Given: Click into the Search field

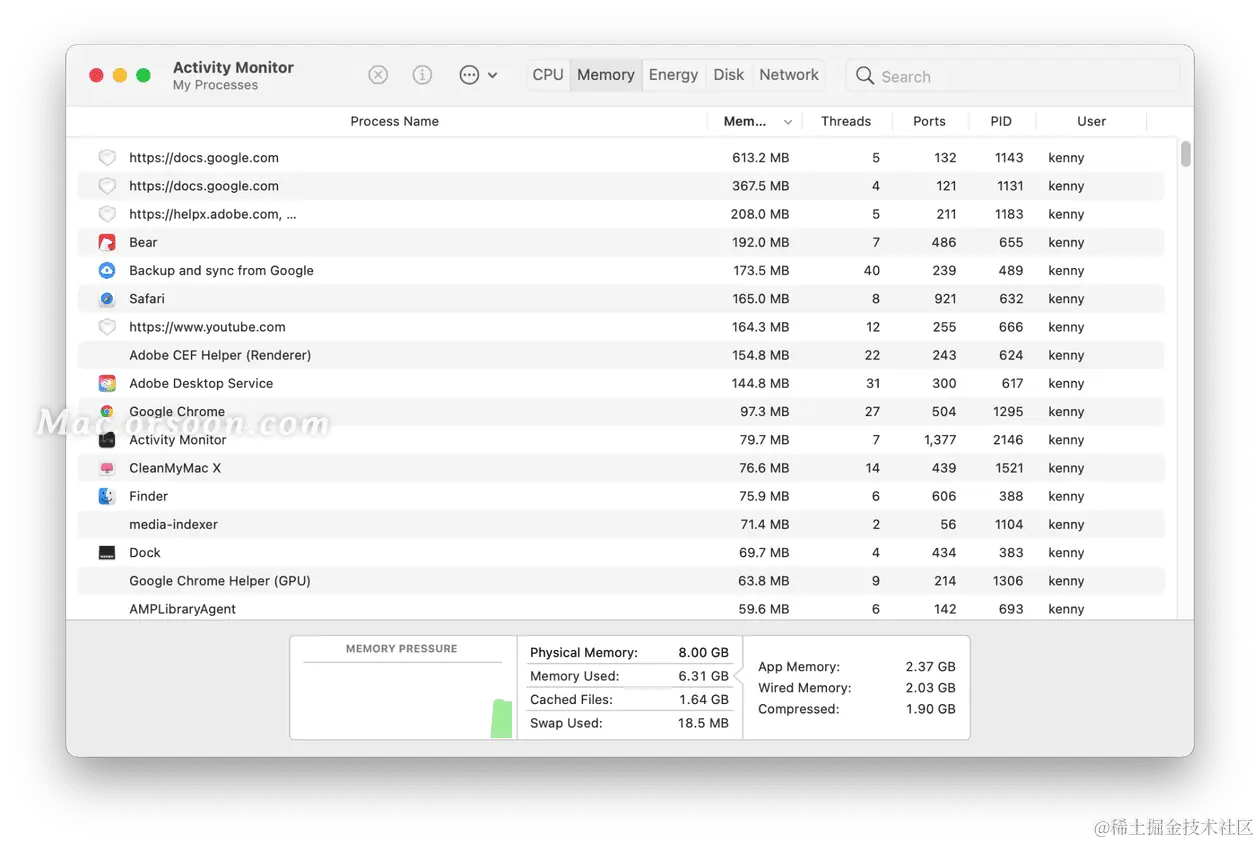Looking at the screenshot, I should coord(1013,76).
